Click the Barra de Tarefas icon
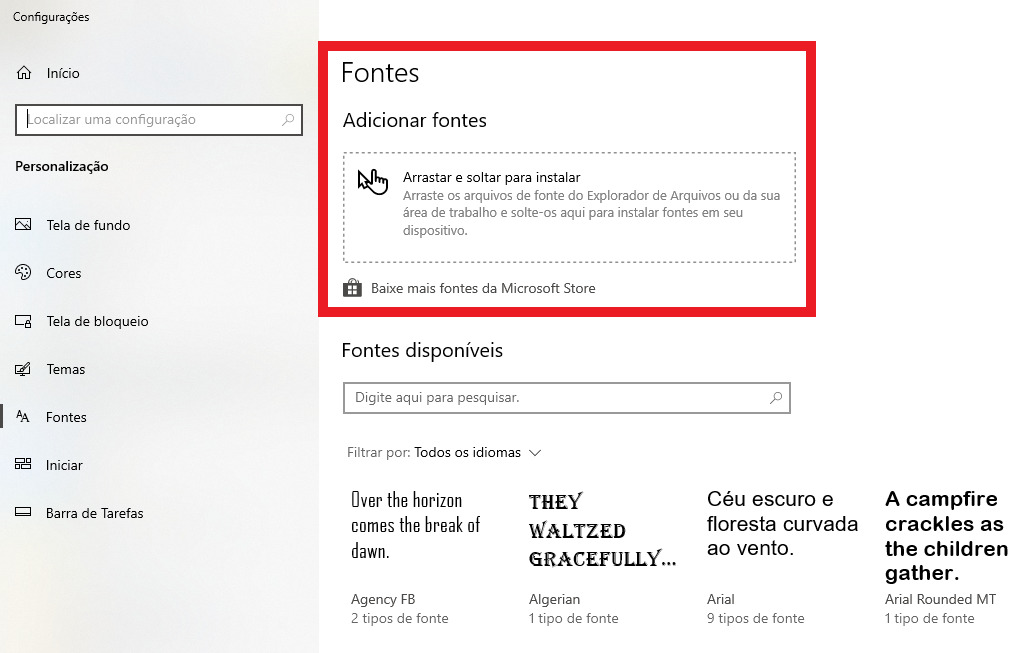Screen dimensions: 1034x653 pyautogui.click(x=24, y=513)
